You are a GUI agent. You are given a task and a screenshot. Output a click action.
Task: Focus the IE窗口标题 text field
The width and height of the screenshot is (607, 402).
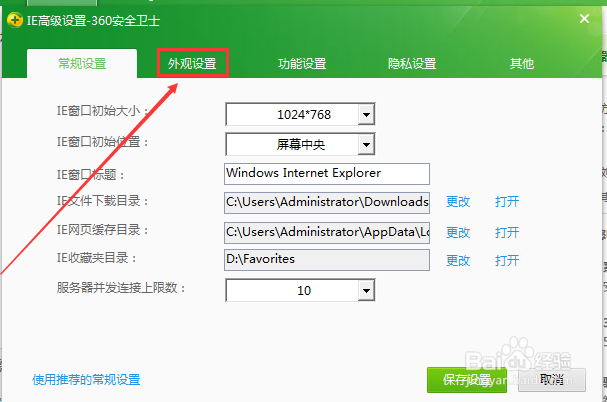pyautogui.click(x=327, y=174)
